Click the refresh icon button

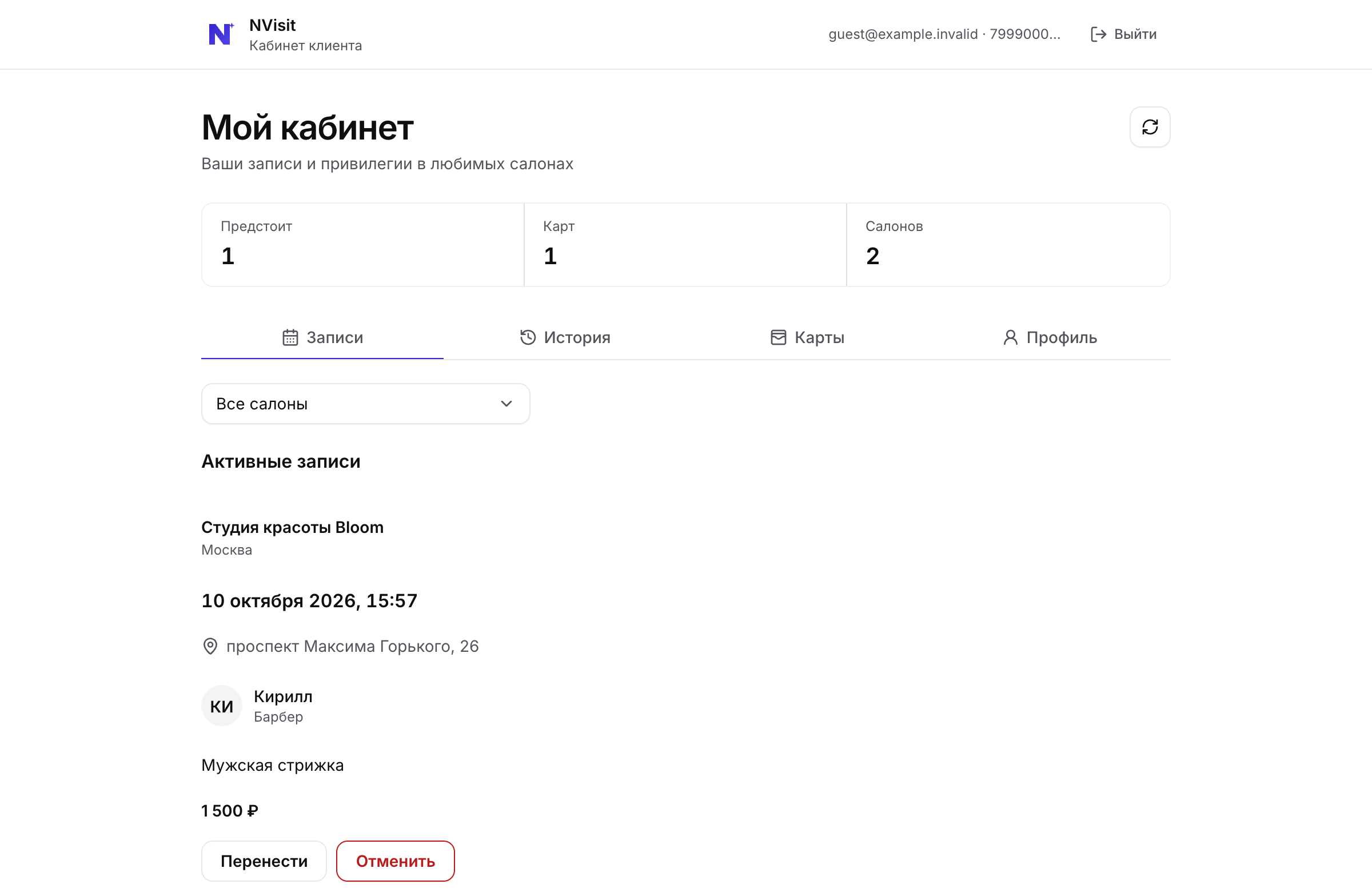(x=1150, y=127)
